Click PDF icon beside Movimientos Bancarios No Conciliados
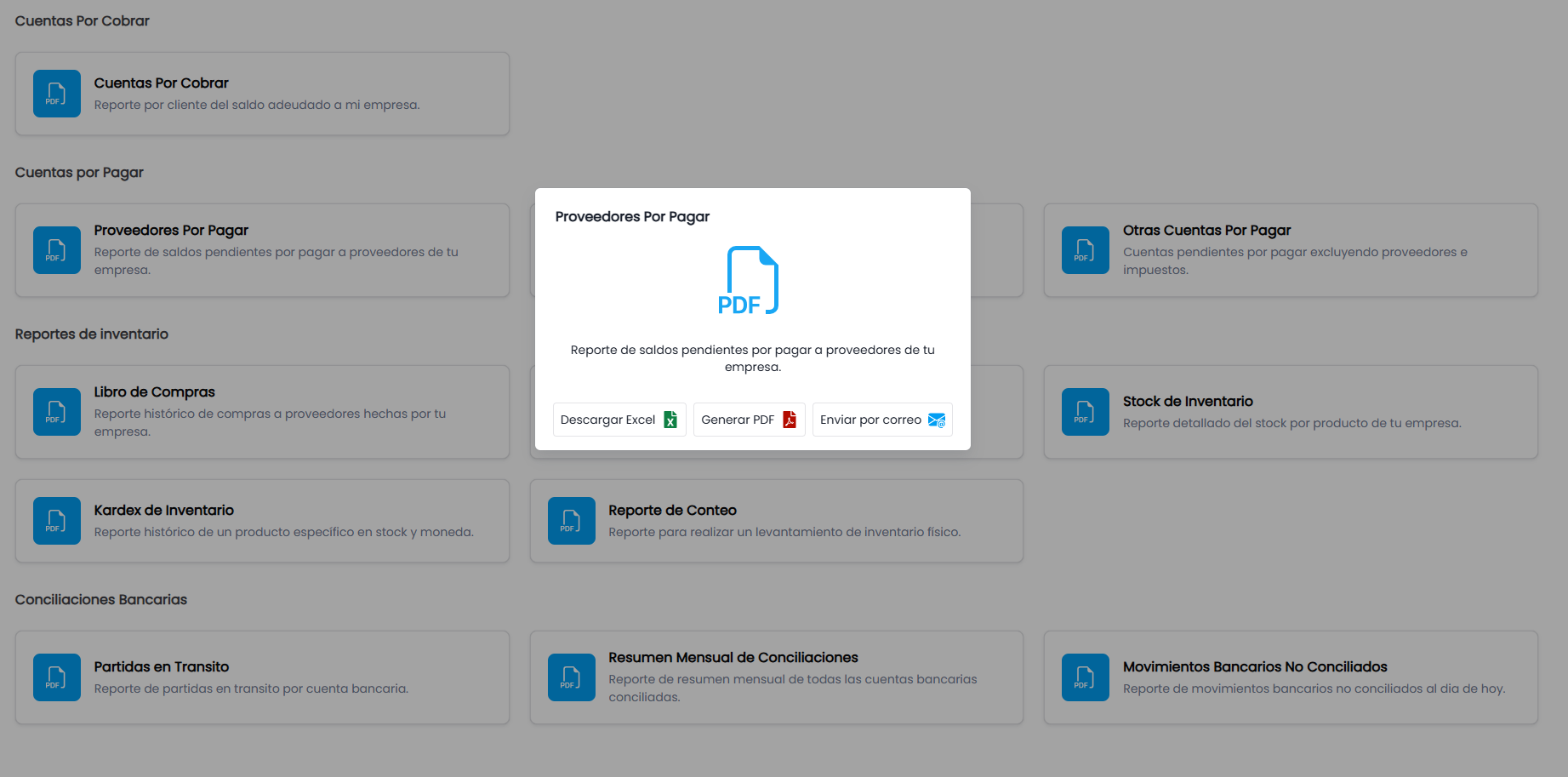Image resolution: width=1568 pixels, height=777 pixels. [x=1086, y=677]
